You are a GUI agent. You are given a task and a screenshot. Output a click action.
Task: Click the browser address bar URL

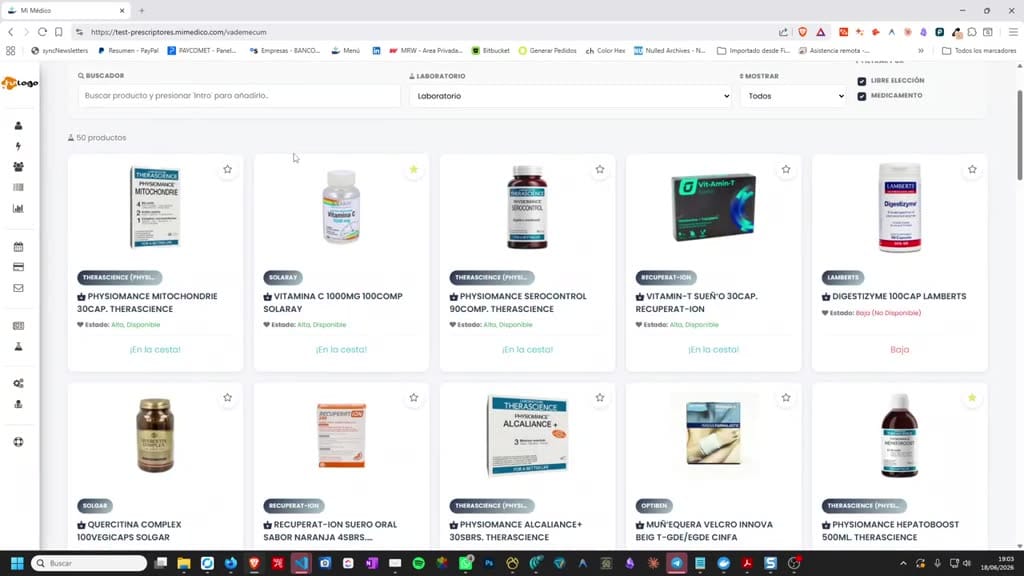pos(179,32)
